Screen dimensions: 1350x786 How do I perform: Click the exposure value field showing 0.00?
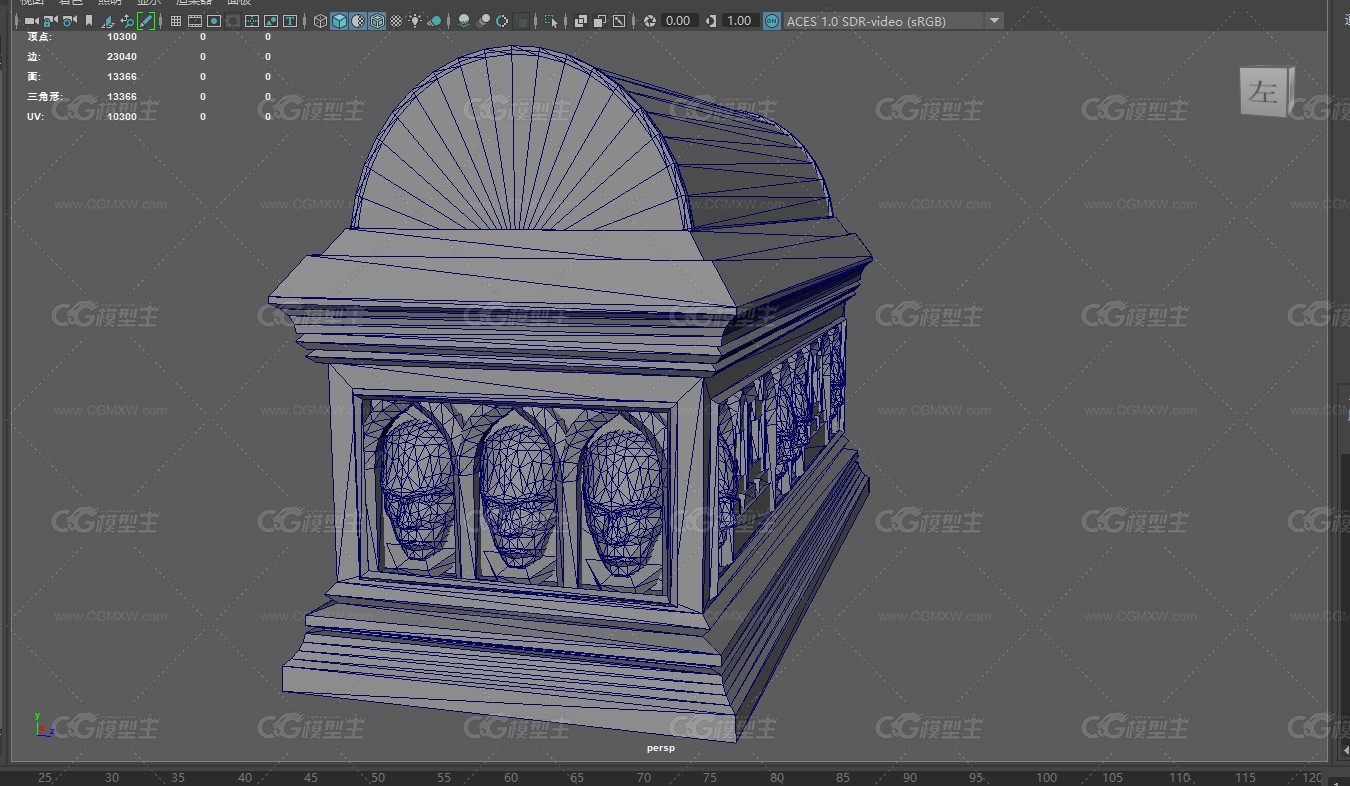678,21
